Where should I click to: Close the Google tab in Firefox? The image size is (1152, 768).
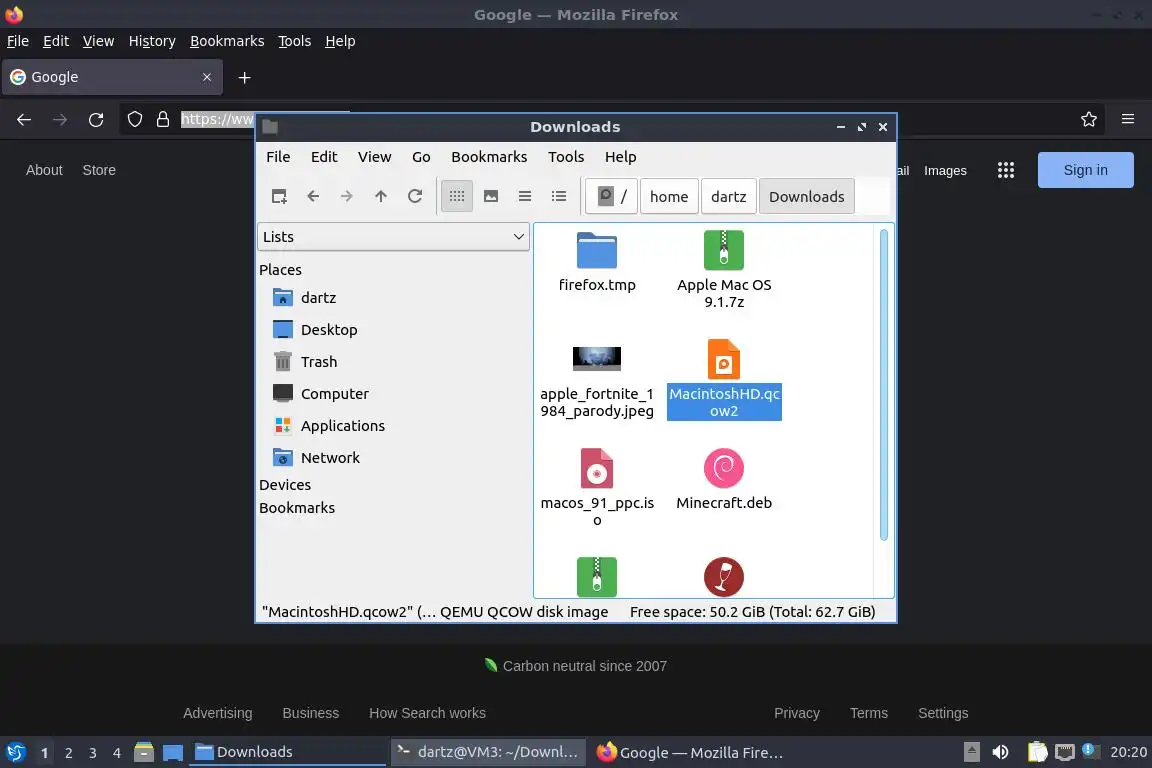207,77
